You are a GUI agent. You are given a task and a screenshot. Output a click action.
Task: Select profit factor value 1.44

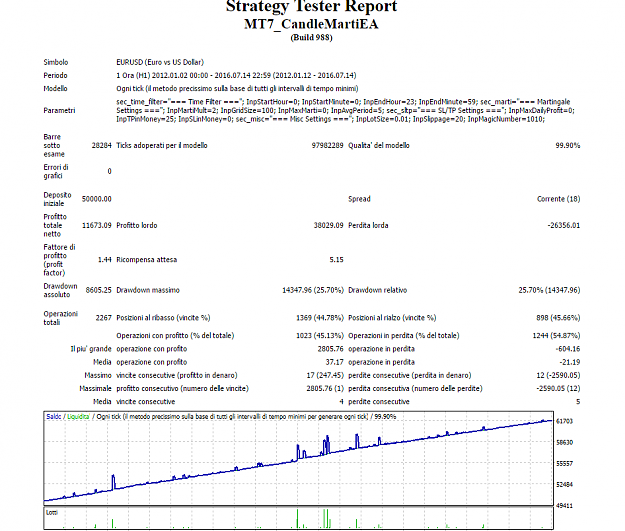coord(104,260)
